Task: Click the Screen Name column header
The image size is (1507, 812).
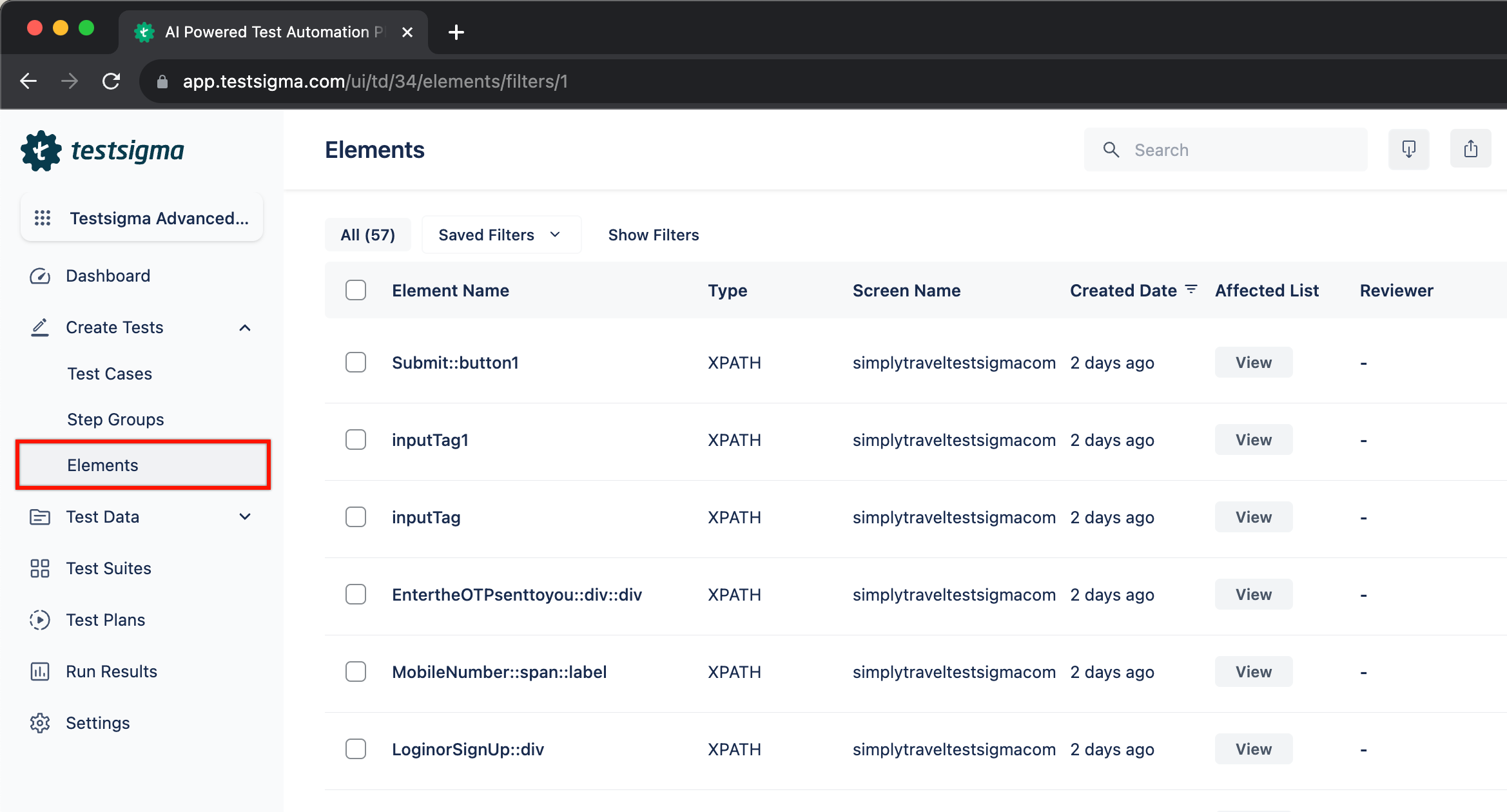Action: pos(907,291)
